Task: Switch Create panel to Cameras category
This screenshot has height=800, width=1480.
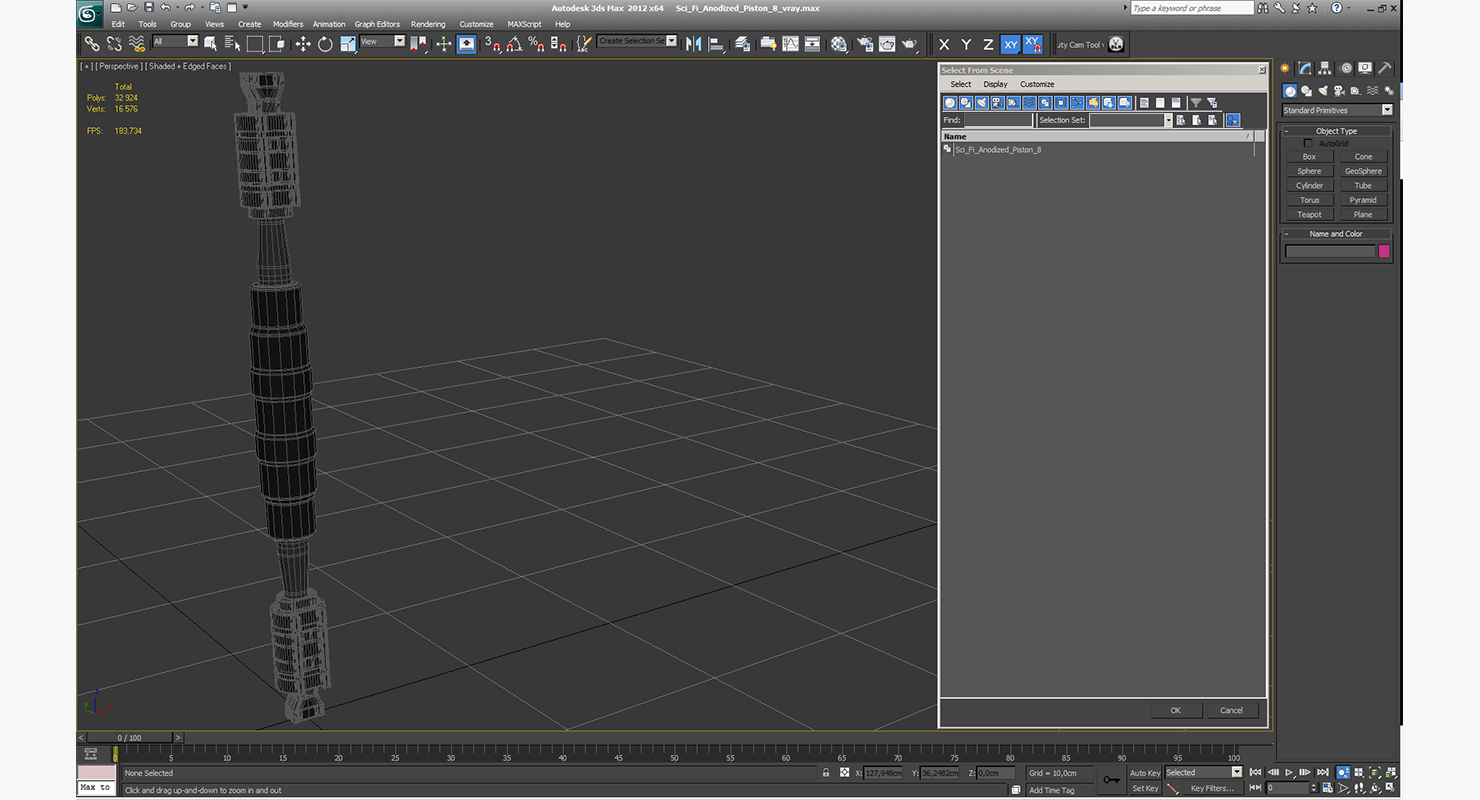Action: pyautogui.click(x=1339, y=90)
